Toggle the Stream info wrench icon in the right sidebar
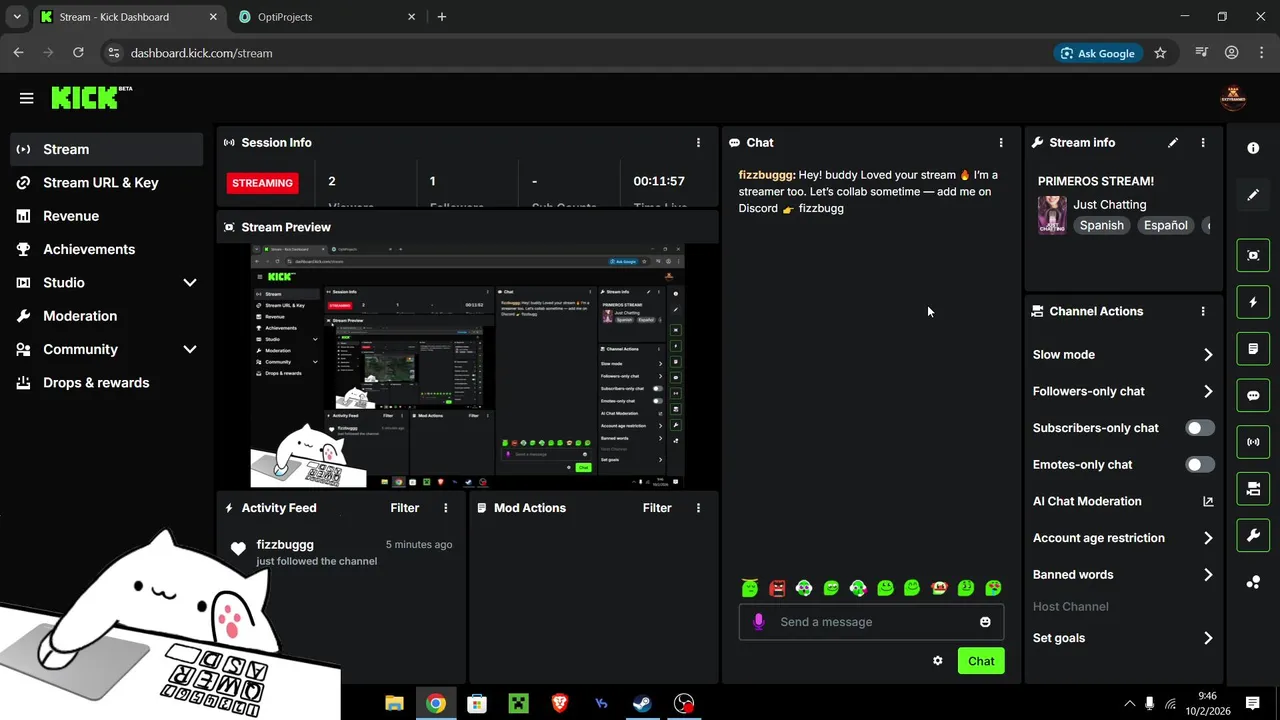The image size is (1280, 720). tap(1253, 535)
